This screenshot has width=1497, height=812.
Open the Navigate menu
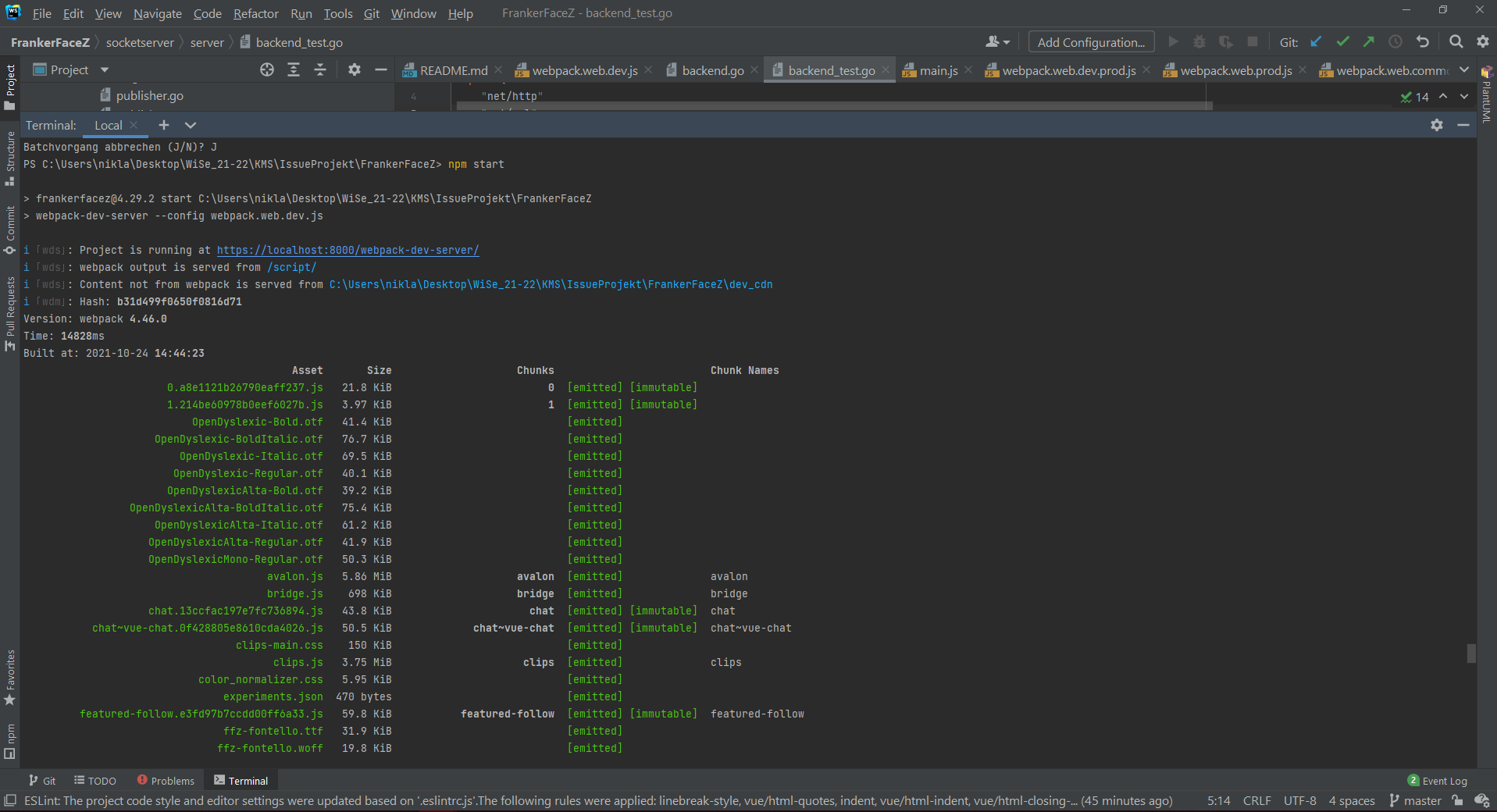pyautogui.click(x=157, y=13)
